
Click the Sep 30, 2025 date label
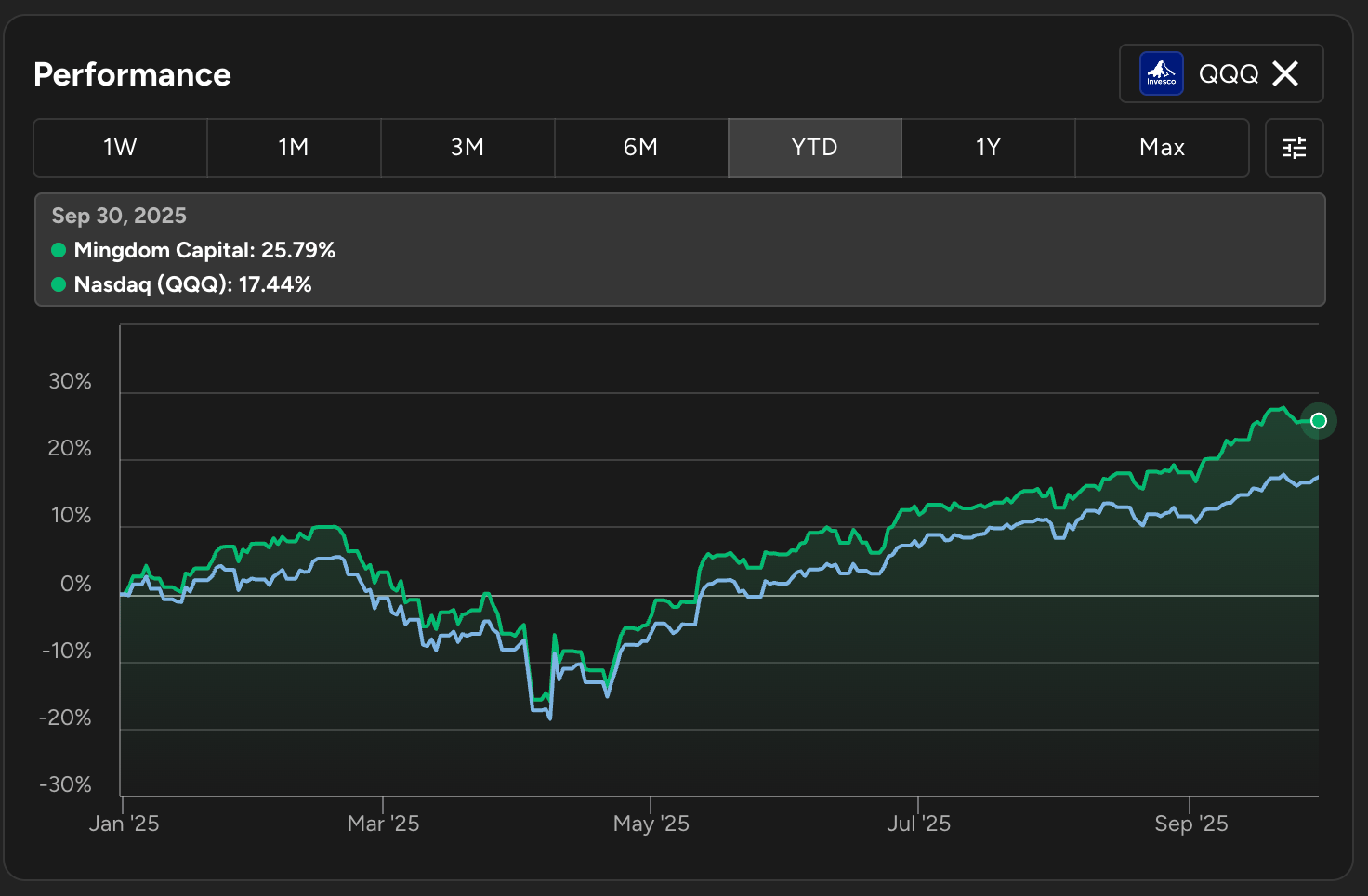(119, 216)
